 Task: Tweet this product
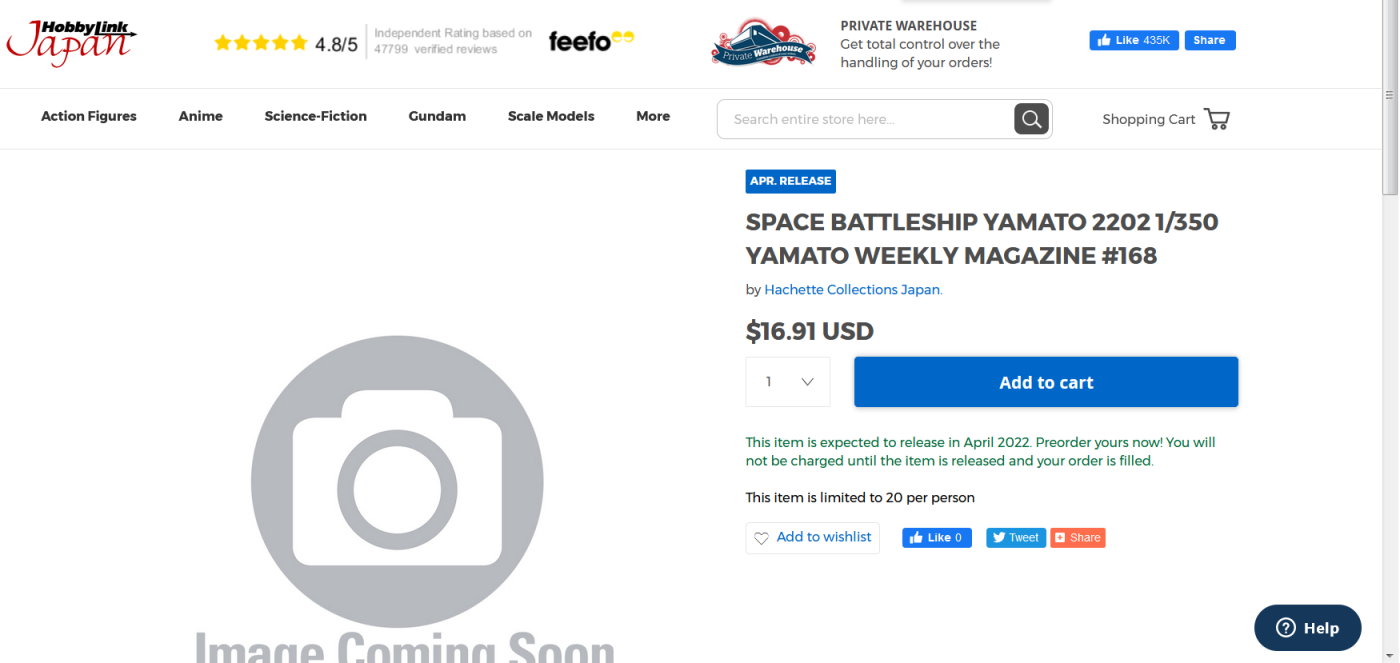(x=1016, y=537)
